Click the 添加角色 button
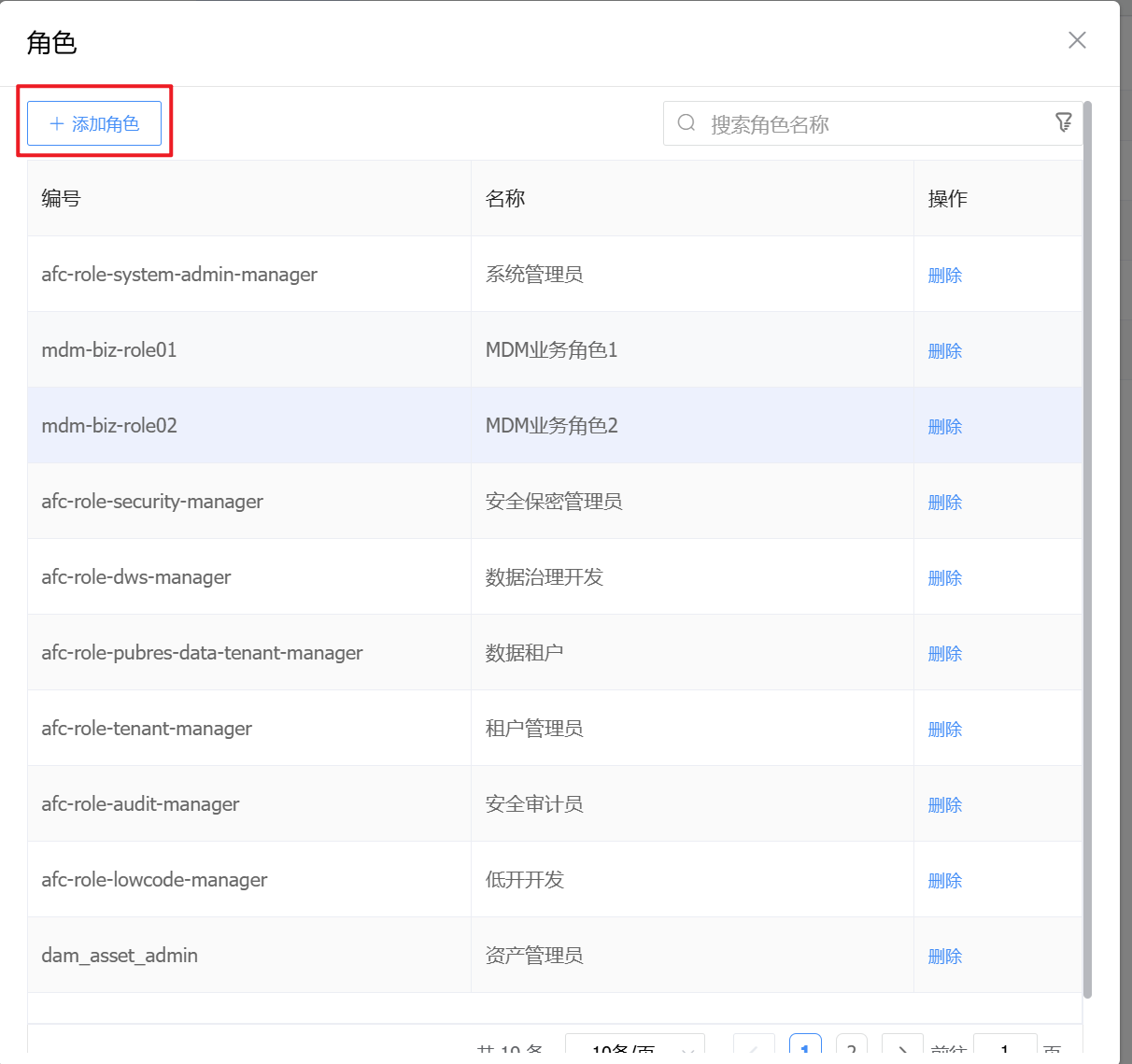 pos(94,123)
